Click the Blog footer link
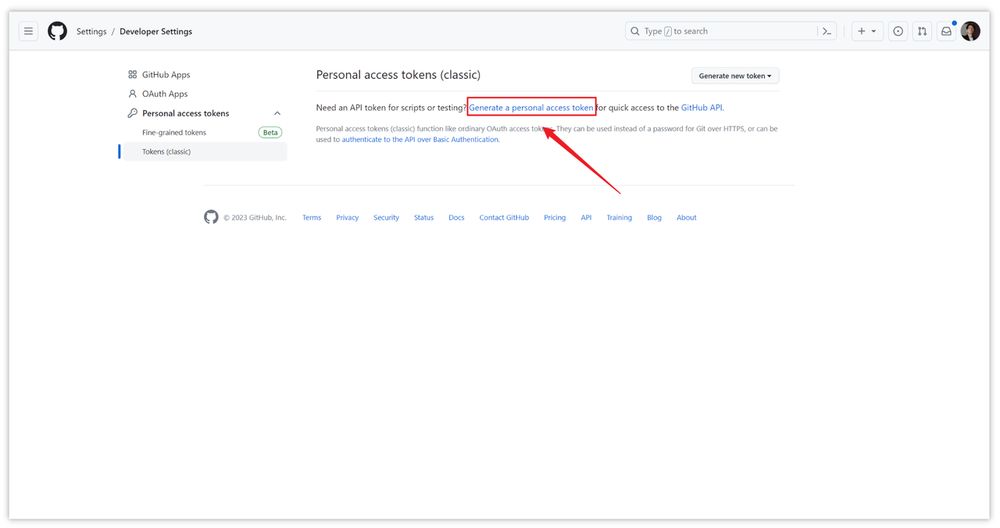Image resolution: width=1000 pixels, height=528 pixels. 654,217
